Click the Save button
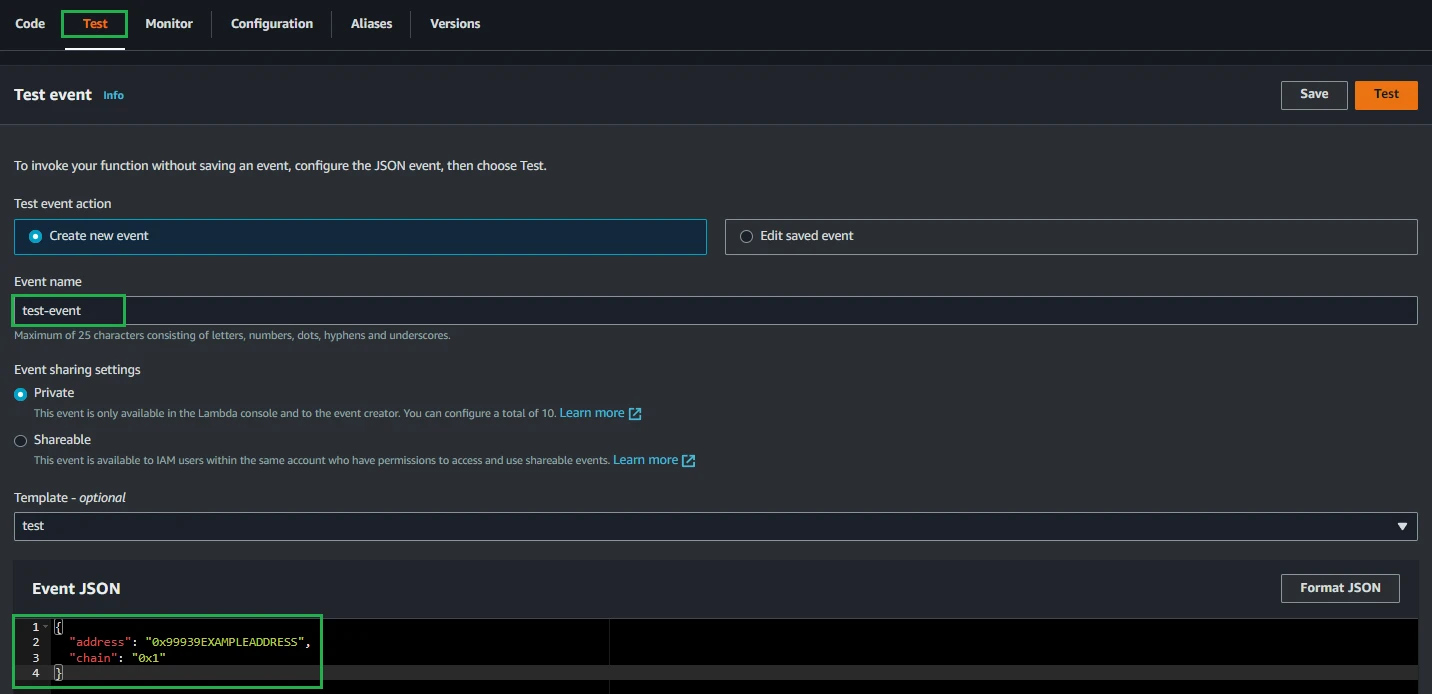1432x694 pixels. pos(1313,95)
